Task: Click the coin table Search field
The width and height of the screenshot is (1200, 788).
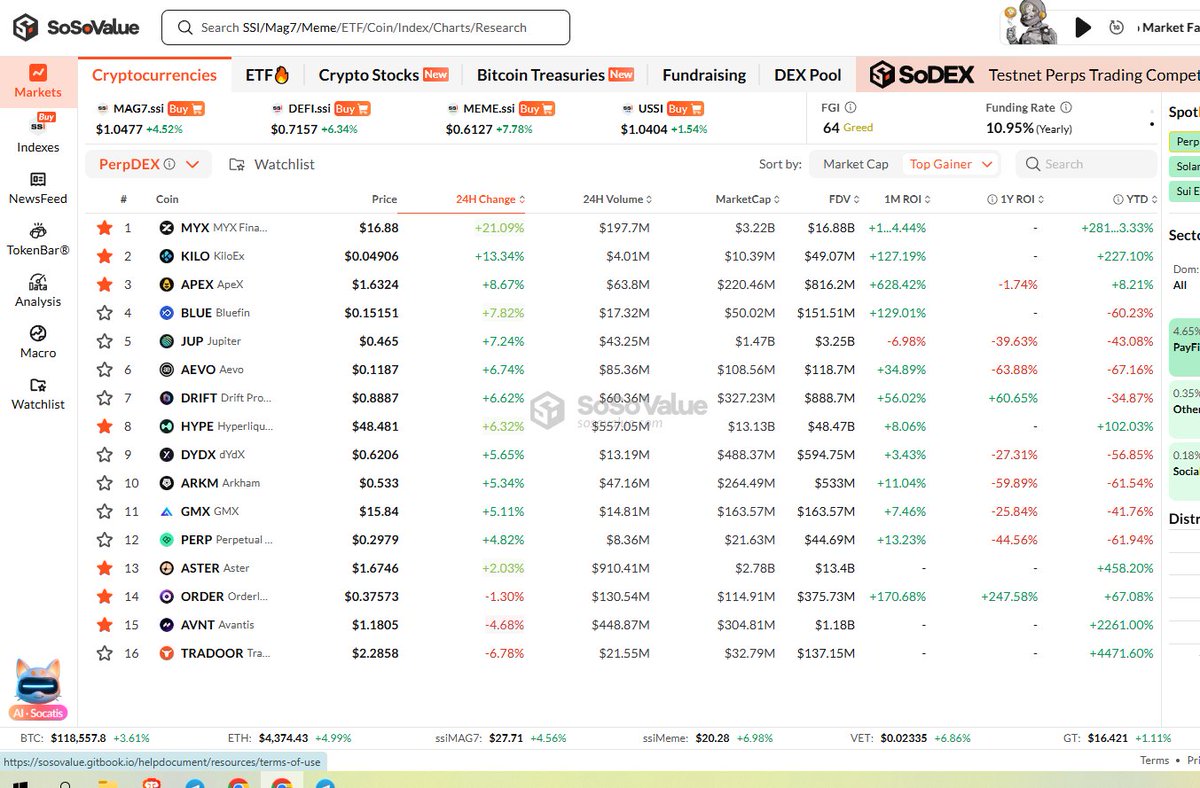Action: pos(1084,164)
